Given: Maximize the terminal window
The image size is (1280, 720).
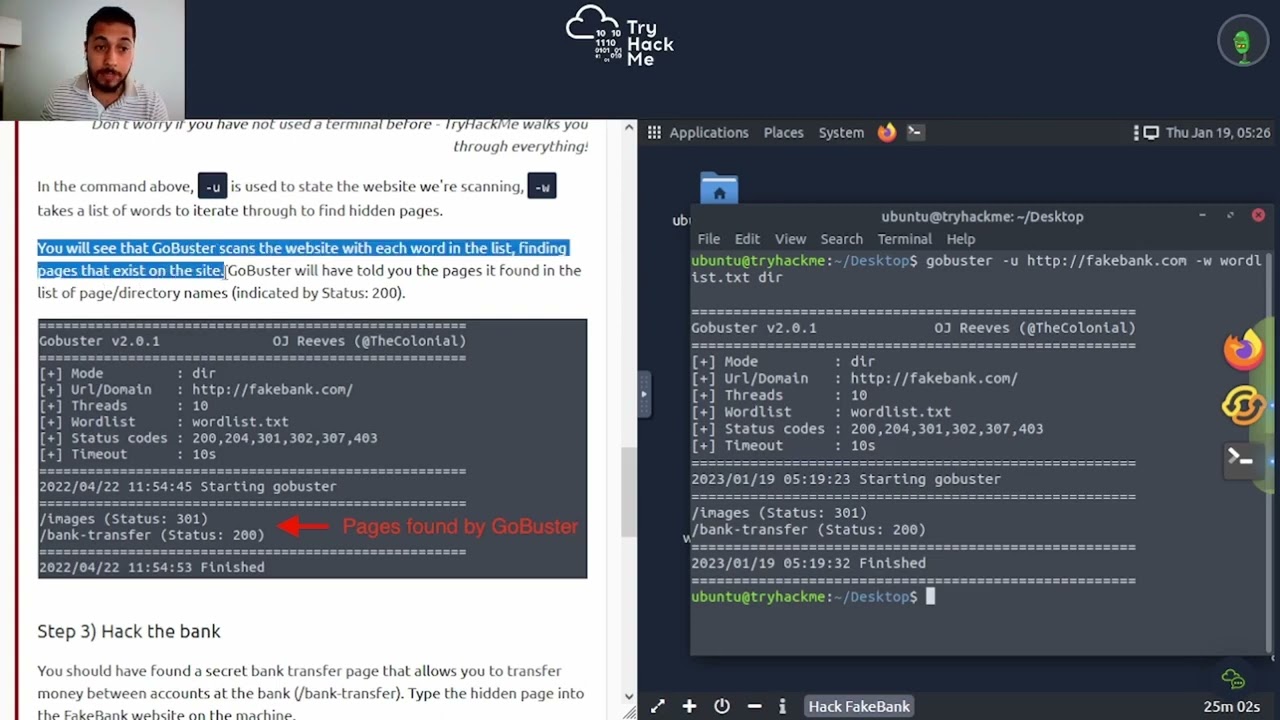Looking at the screenshot, I should [x=1230, y=215].
